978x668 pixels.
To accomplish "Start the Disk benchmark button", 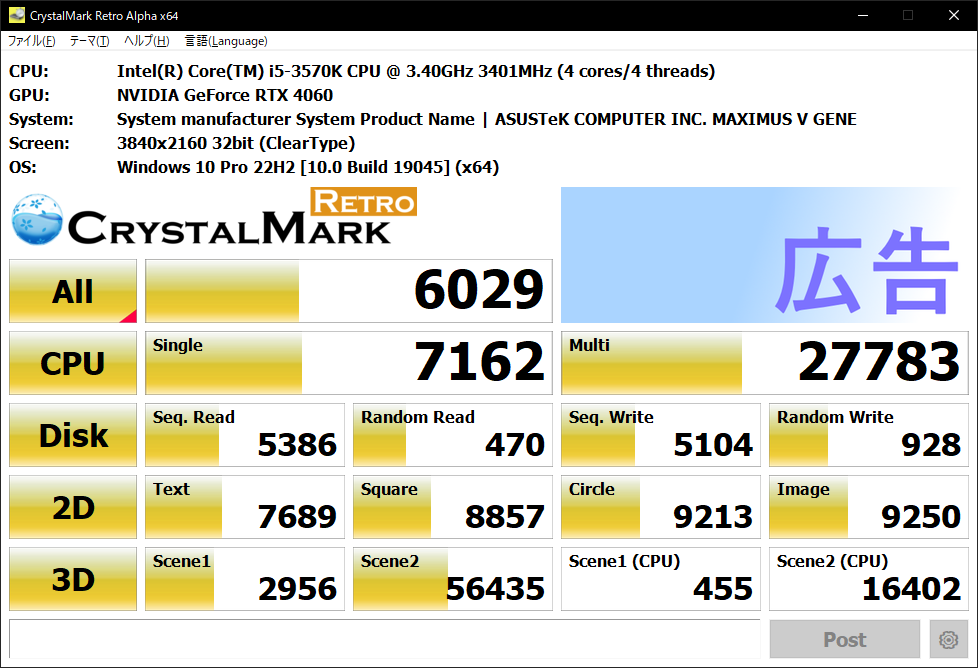I will click(x=73, y=435).
